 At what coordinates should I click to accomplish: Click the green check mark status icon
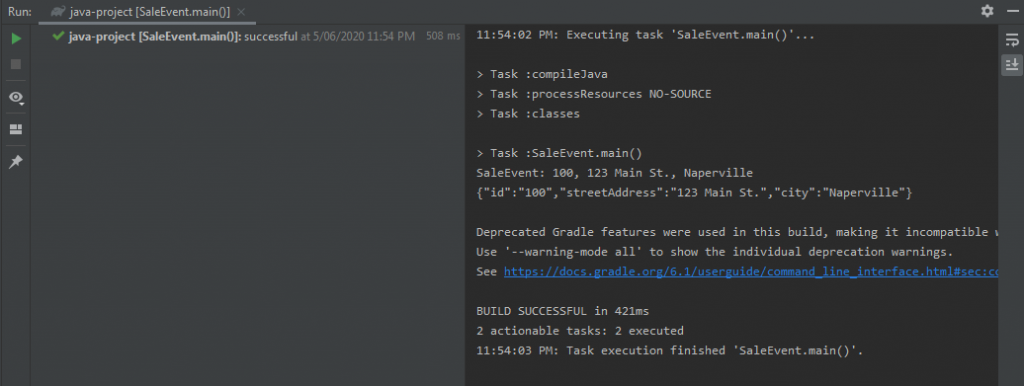58,36
